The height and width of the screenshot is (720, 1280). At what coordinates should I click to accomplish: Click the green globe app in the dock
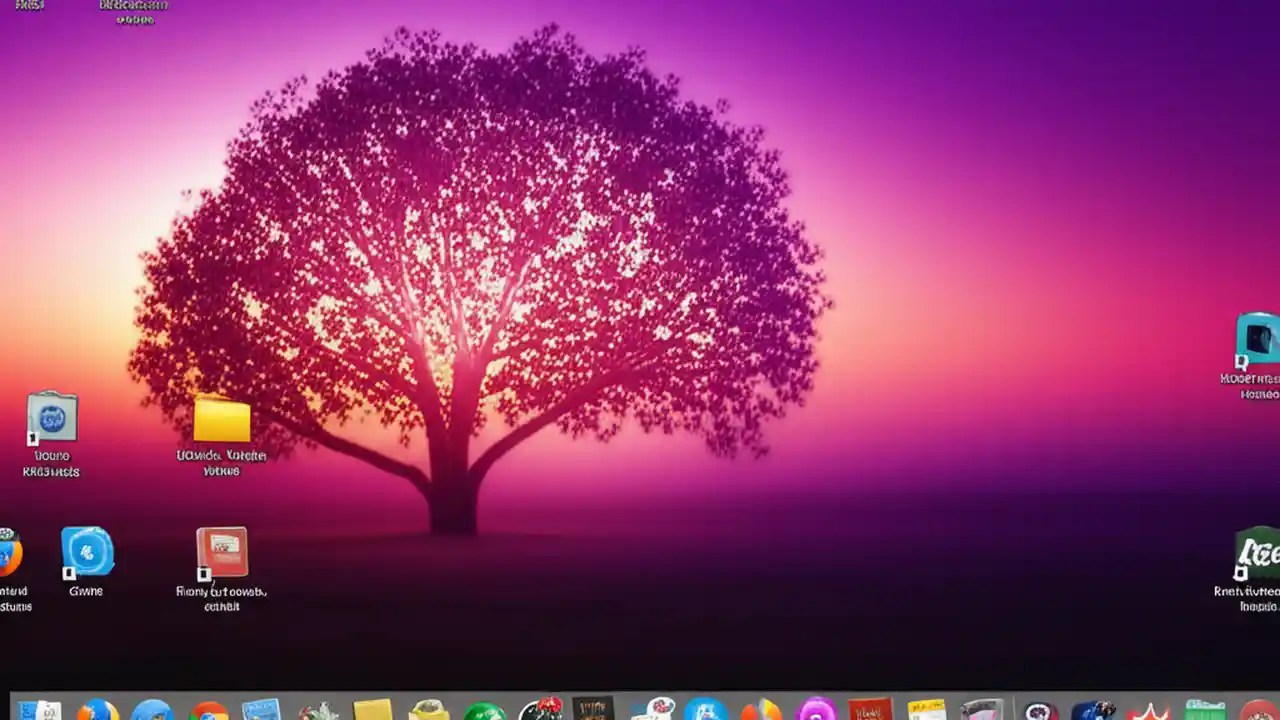click(x=485, y=712)
